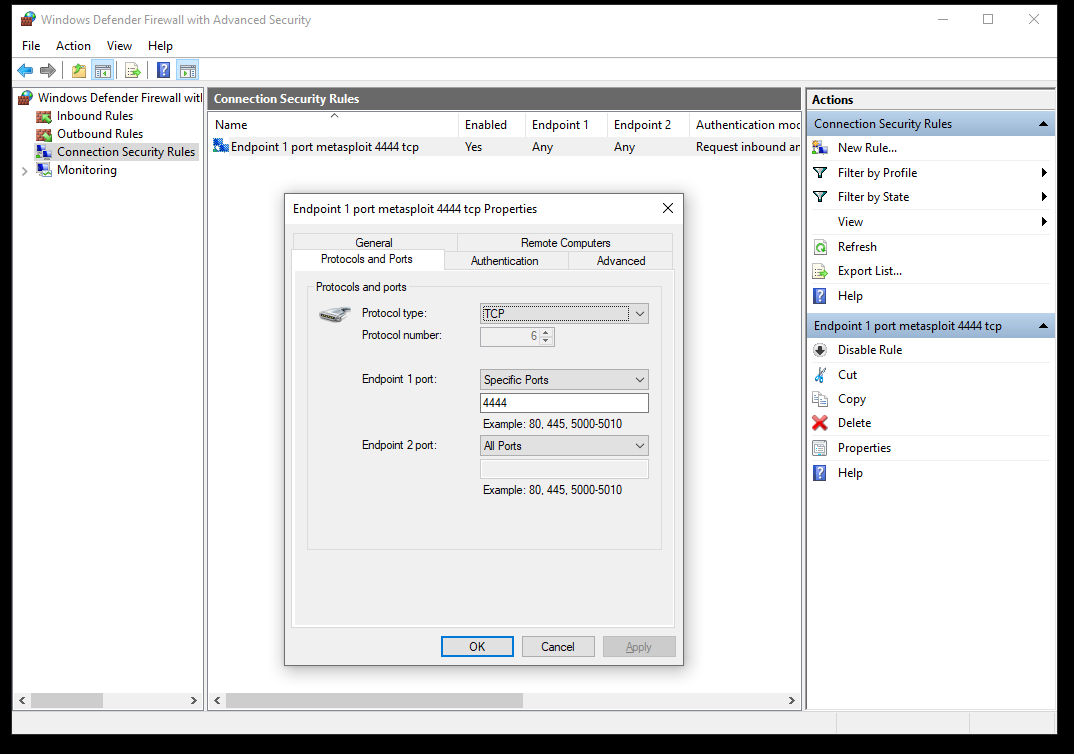Switch to the Authentication tab
Image resolution: width=1074 pixels, height=754 pixels.
[504, 261]
